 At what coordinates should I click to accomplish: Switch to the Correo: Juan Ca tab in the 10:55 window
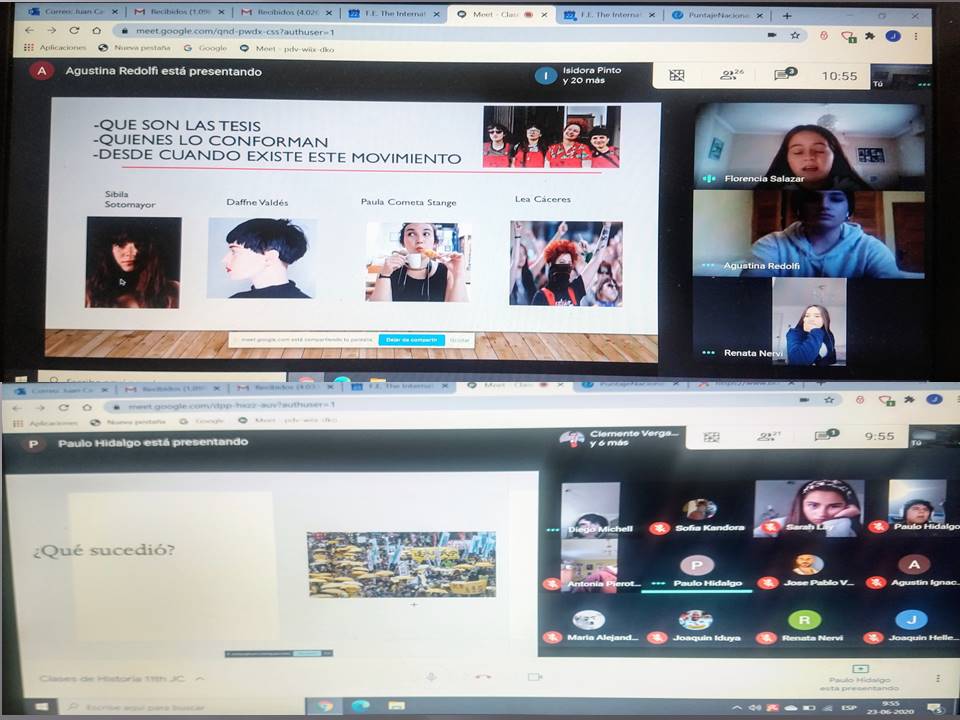pyautogui.click(x=72, y=12)
